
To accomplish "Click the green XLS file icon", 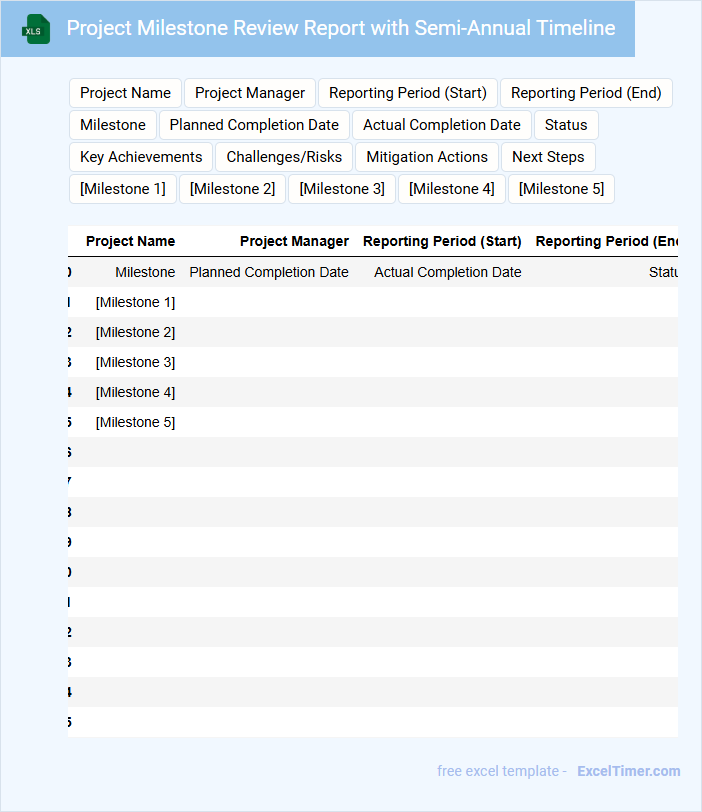I will [36, 29].
